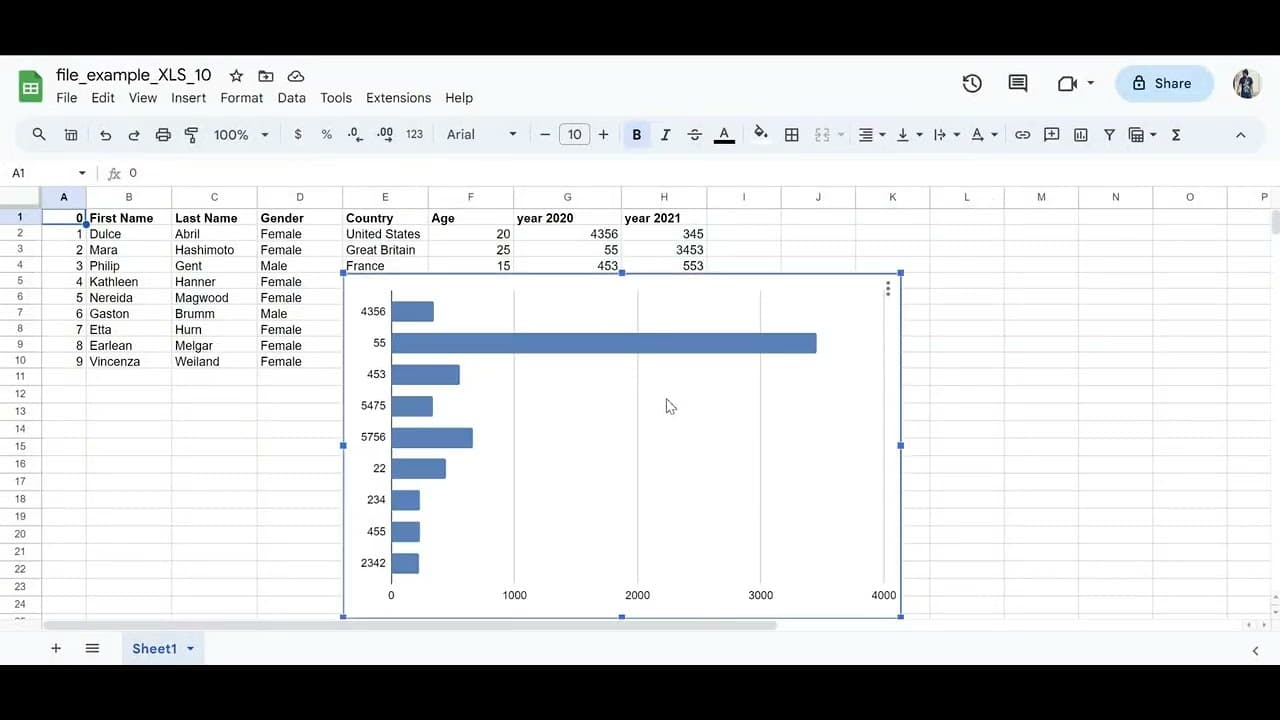1280x720 pixels.
Task: Click the Paint format tool
Action: tap(191, 134)
